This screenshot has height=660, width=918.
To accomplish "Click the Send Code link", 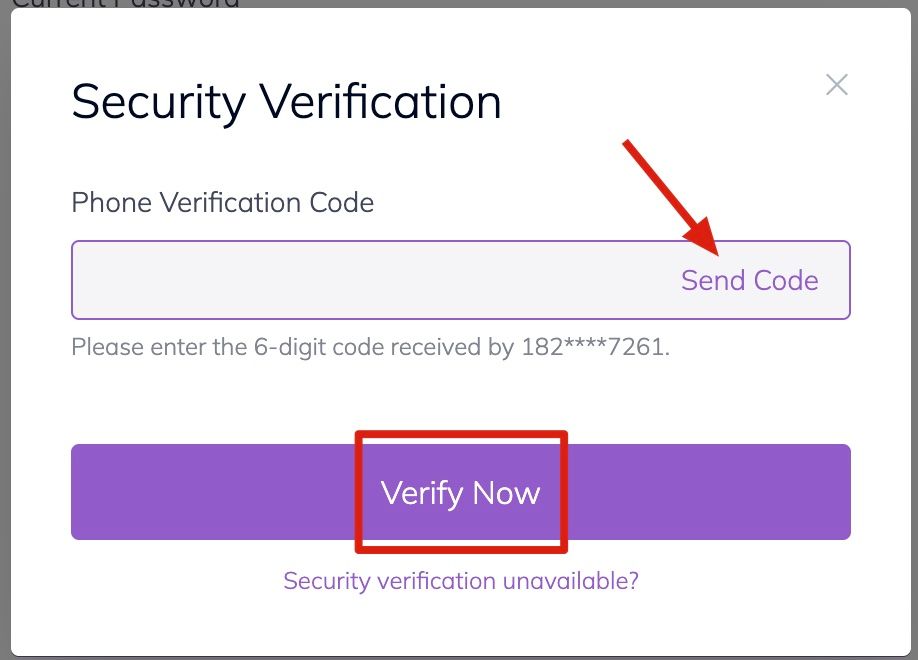I will (x=749, y=280).
